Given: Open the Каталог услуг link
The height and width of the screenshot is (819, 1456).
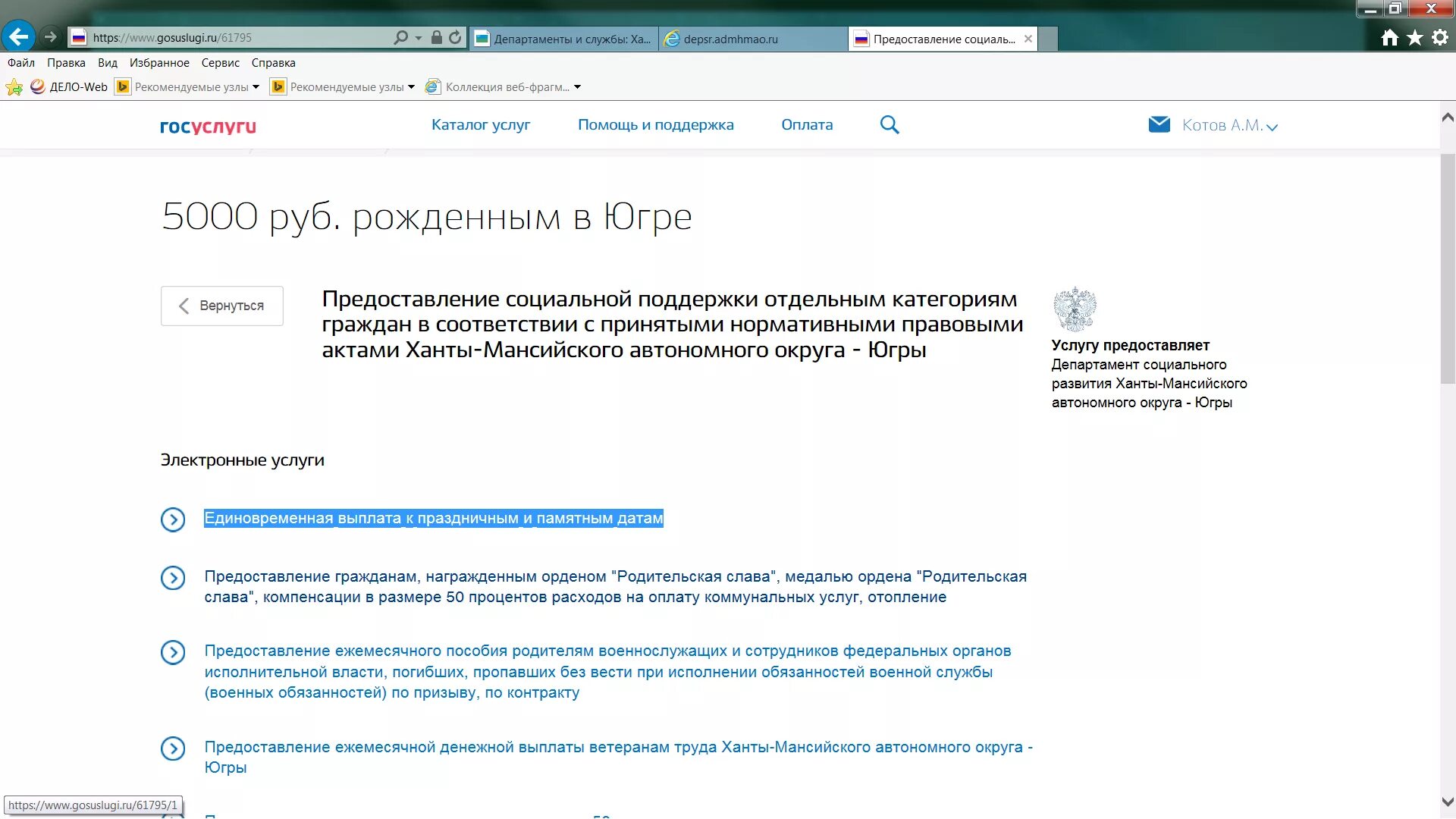Looking at the screenshot, I should (x=481, y=124).
